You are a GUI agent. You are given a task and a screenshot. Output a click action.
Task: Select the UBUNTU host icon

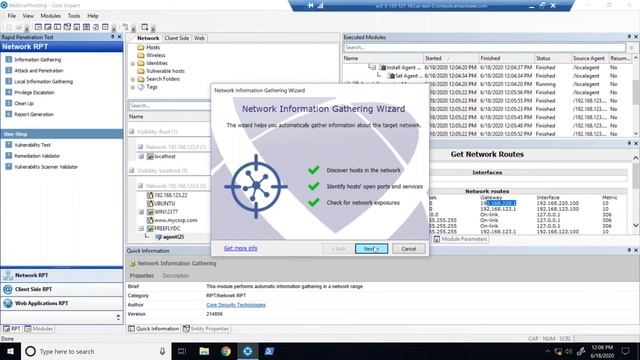pyautogui.click(x=150, y=203)
